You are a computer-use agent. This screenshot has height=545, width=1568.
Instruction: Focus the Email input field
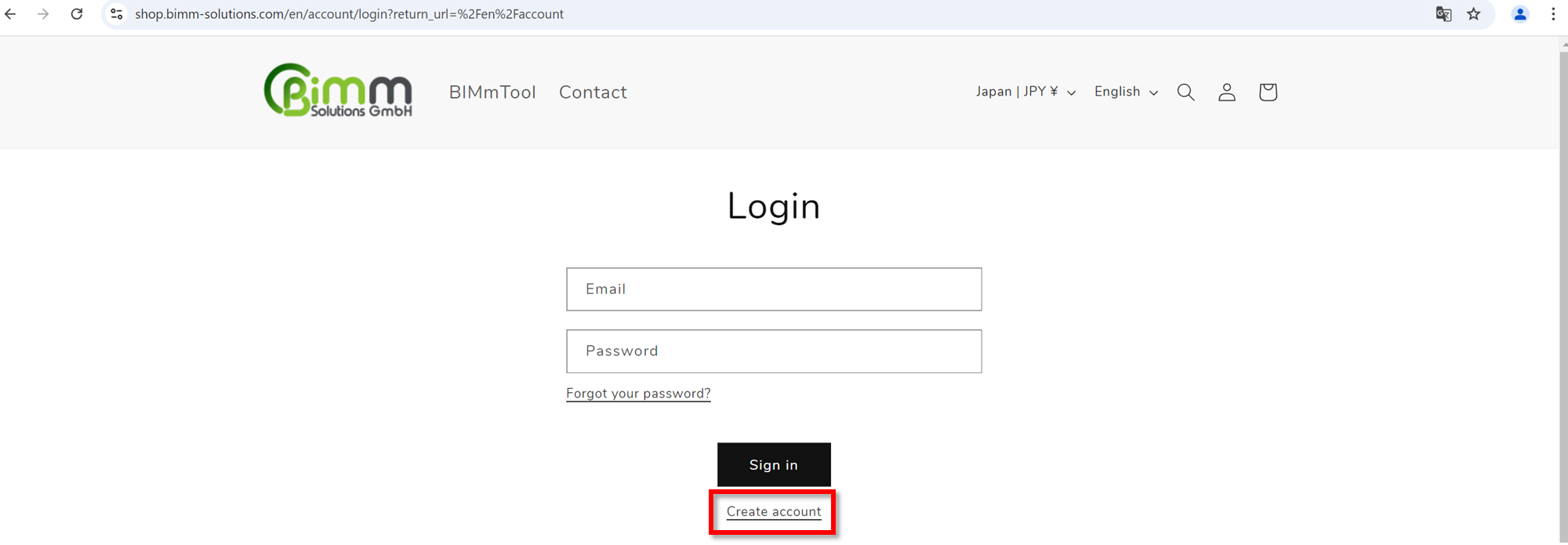pos(774,289)
